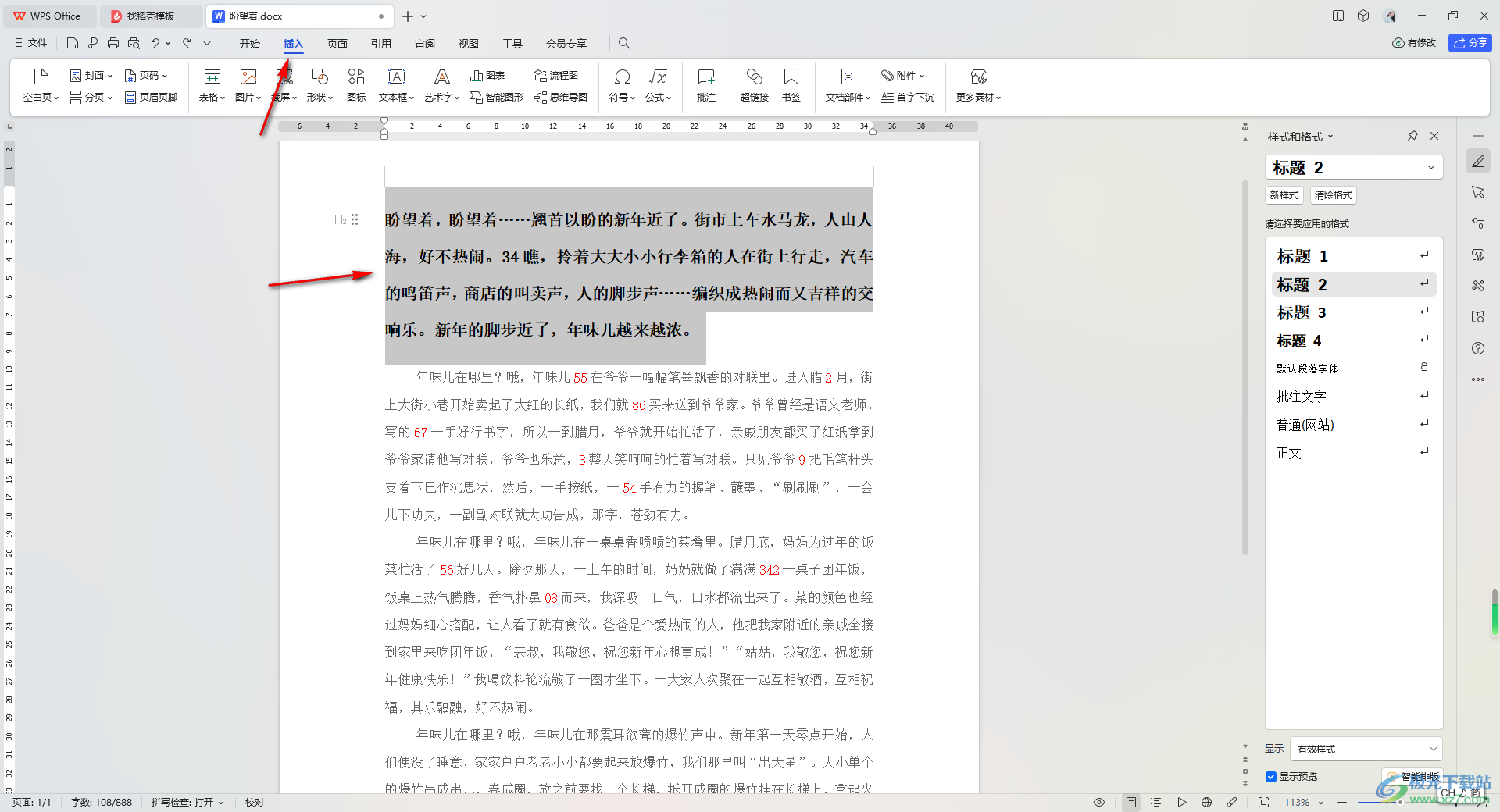1500x812 pixels.
Task: Open the shapes (形状) tool
Action: coord(320,85)
